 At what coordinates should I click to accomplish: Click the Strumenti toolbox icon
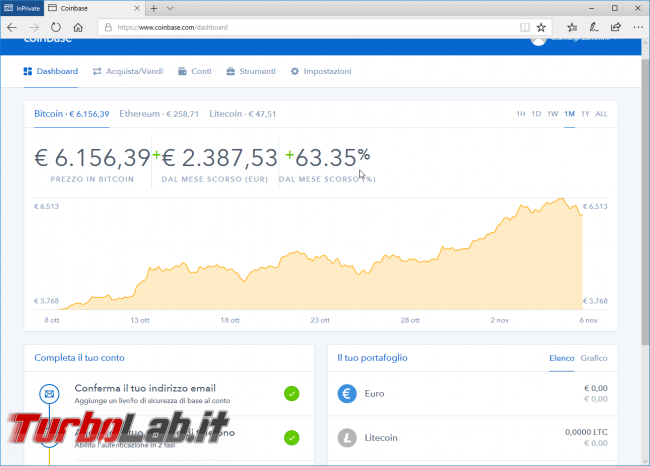[230, 71]
